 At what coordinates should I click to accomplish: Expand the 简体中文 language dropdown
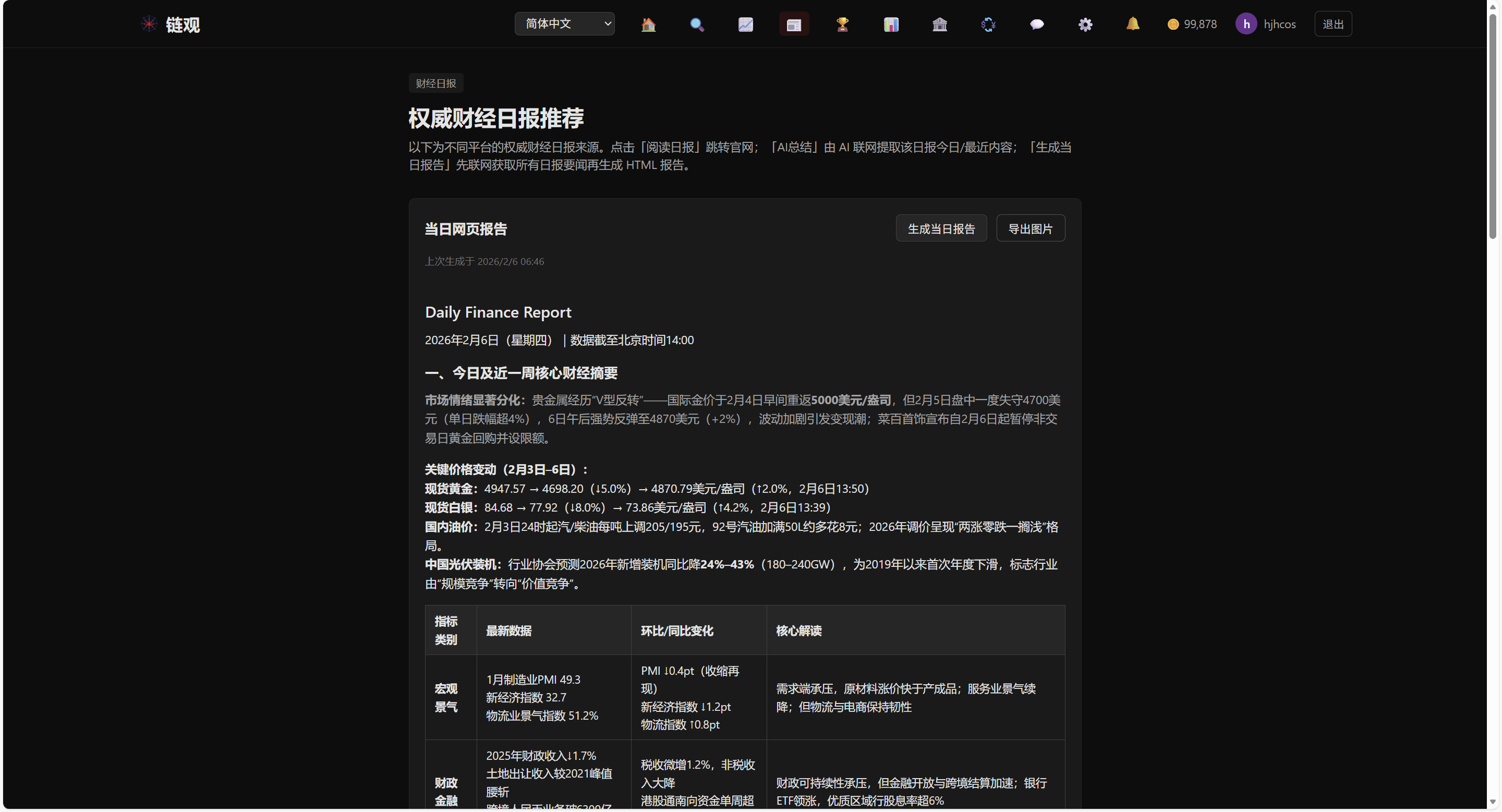pyautogui.click(x=564, y=24)
